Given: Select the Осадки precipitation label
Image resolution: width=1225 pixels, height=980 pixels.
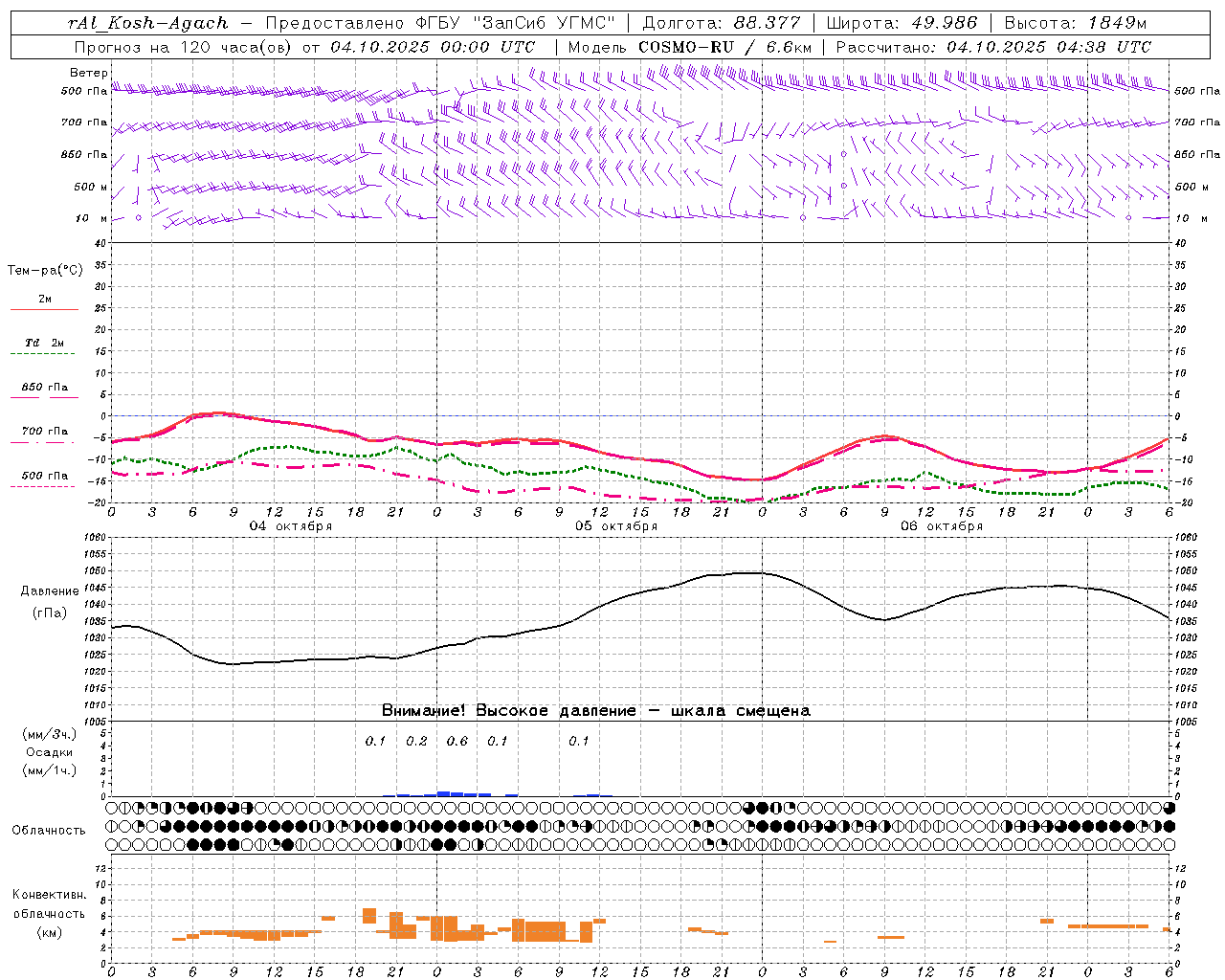Looking at the screenshot, I should tap(50, 752).
